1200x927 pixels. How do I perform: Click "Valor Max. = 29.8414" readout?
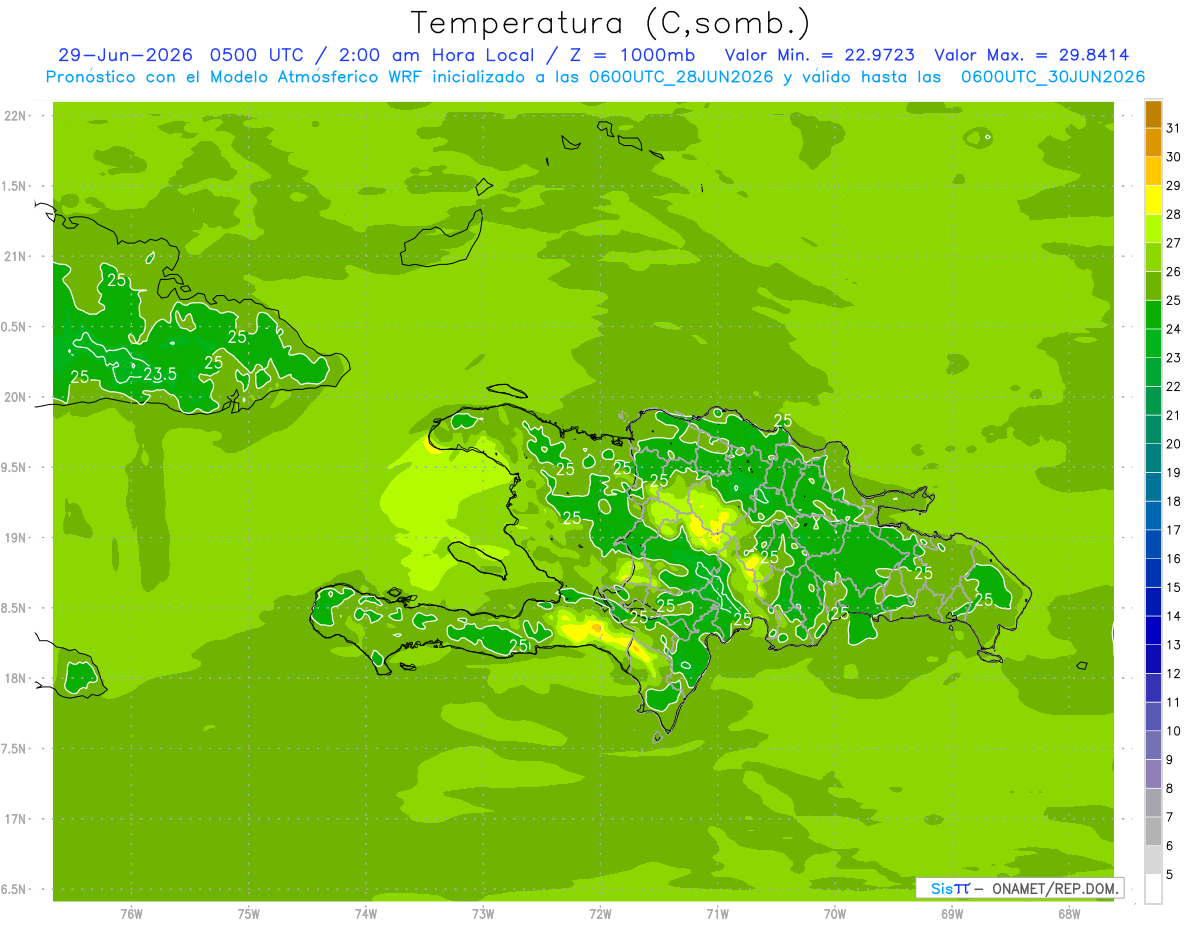1032,55
